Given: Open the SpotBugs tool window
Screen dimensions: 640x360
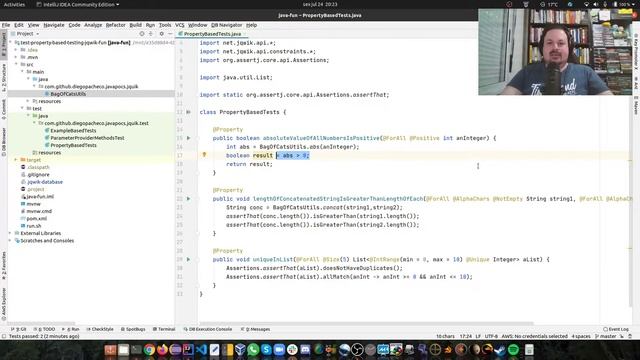Looking at the screenshot, I should pyautogui.click(x=133, y=329).
